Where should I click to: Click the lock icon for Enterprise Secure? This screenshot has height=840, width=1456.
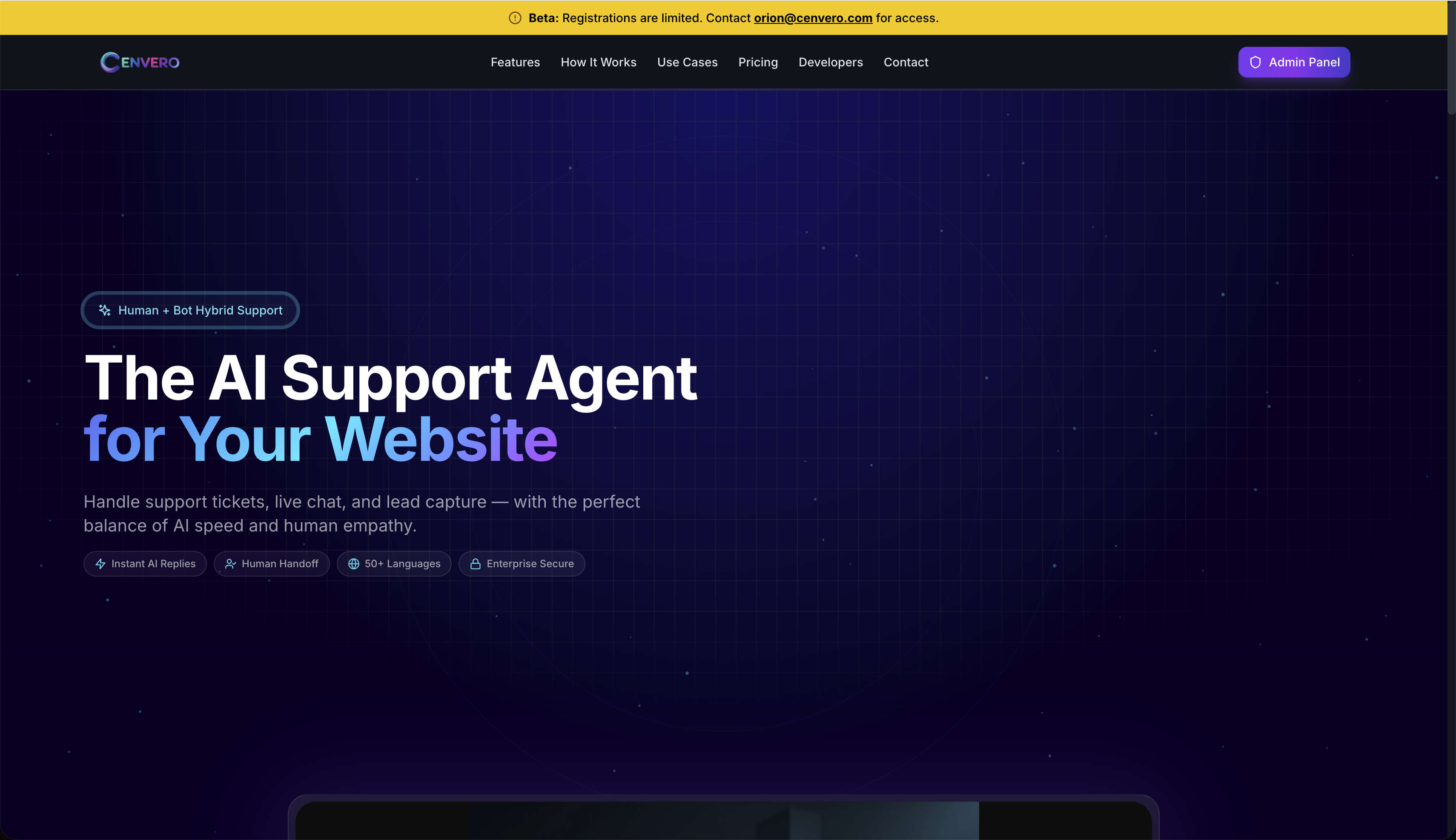pyautogui.click(x=476, y=564)
